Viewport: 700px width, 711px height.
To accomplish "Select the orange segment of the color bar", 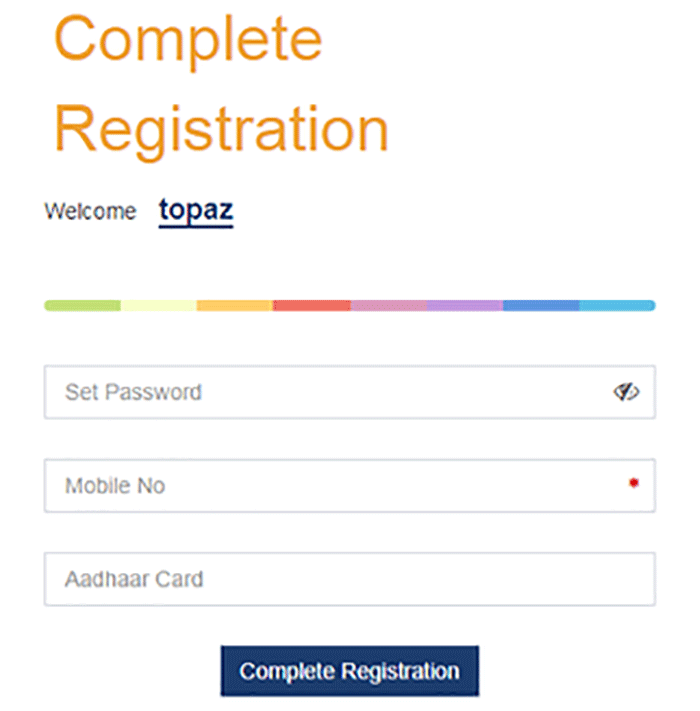I will click(x=235, y=306).
